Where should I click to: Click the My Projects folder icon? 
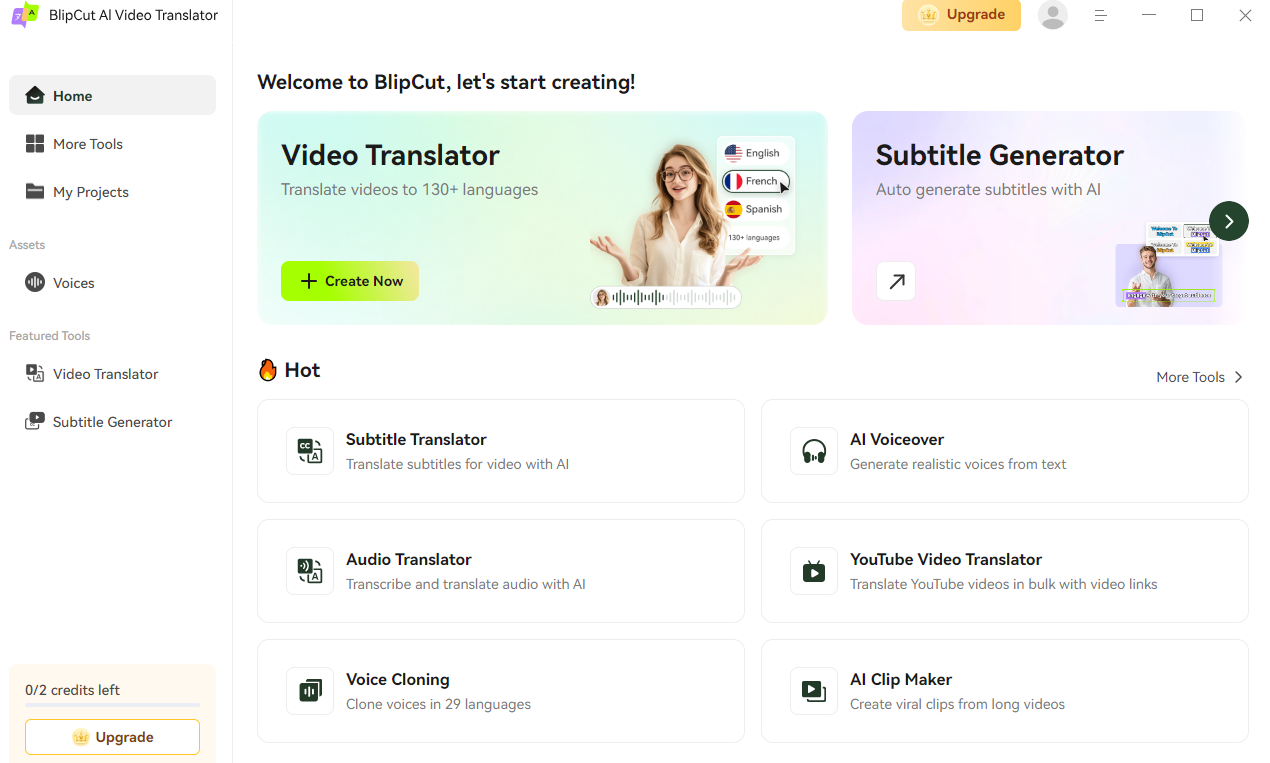tap(35, 191)
